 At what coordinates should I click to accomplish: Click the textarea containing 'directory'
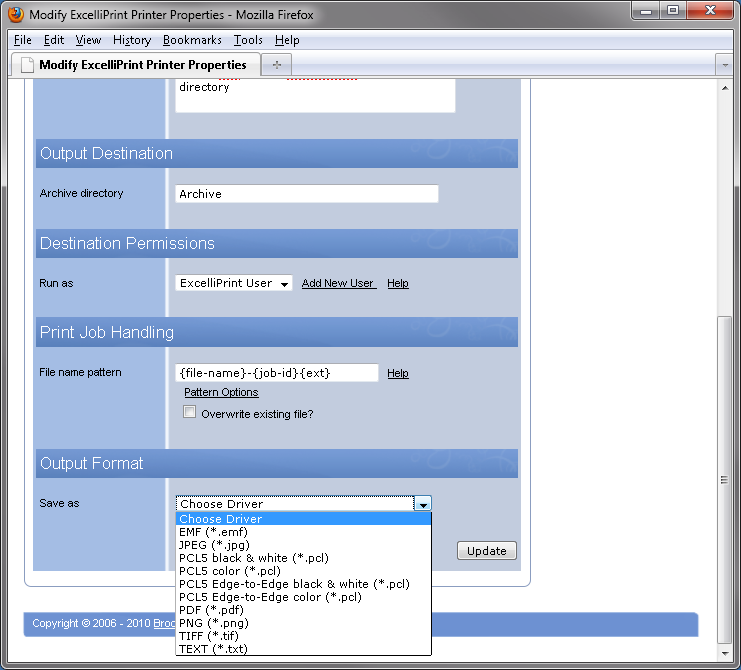[x=315, y=96]
